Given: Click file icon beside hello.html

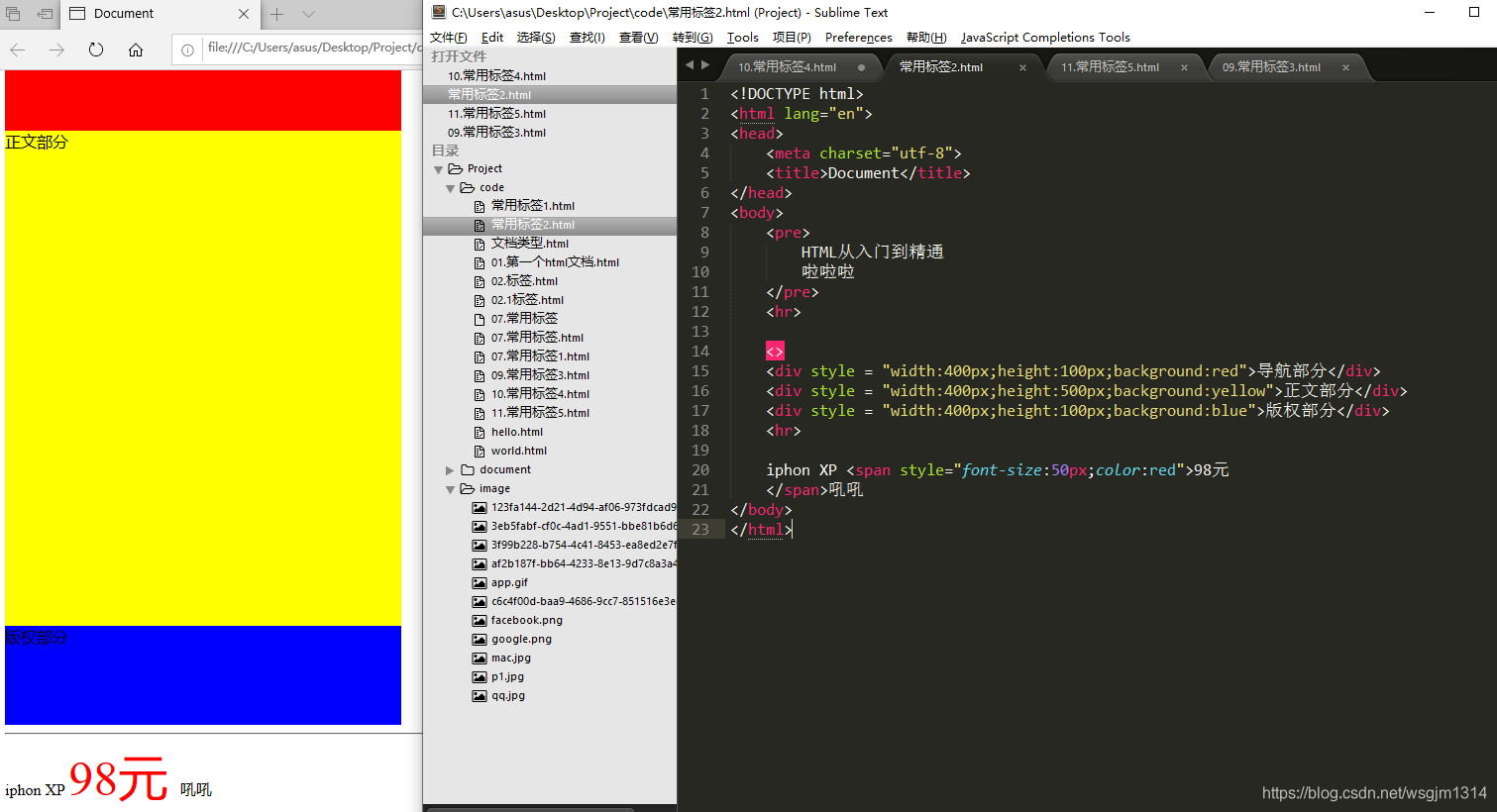Looking at the screenshot, I should 480,433.
